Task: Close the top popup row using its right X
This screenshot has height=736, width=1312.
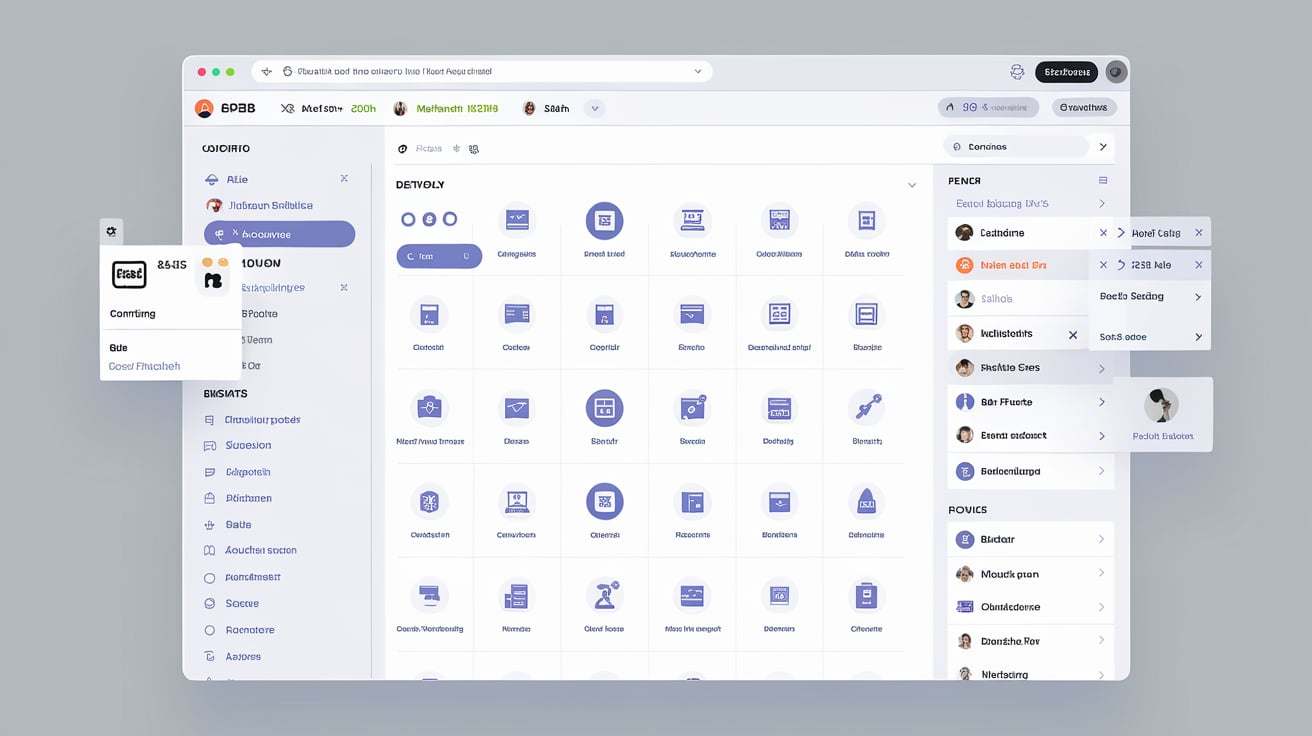Action: click(1198, 233)
